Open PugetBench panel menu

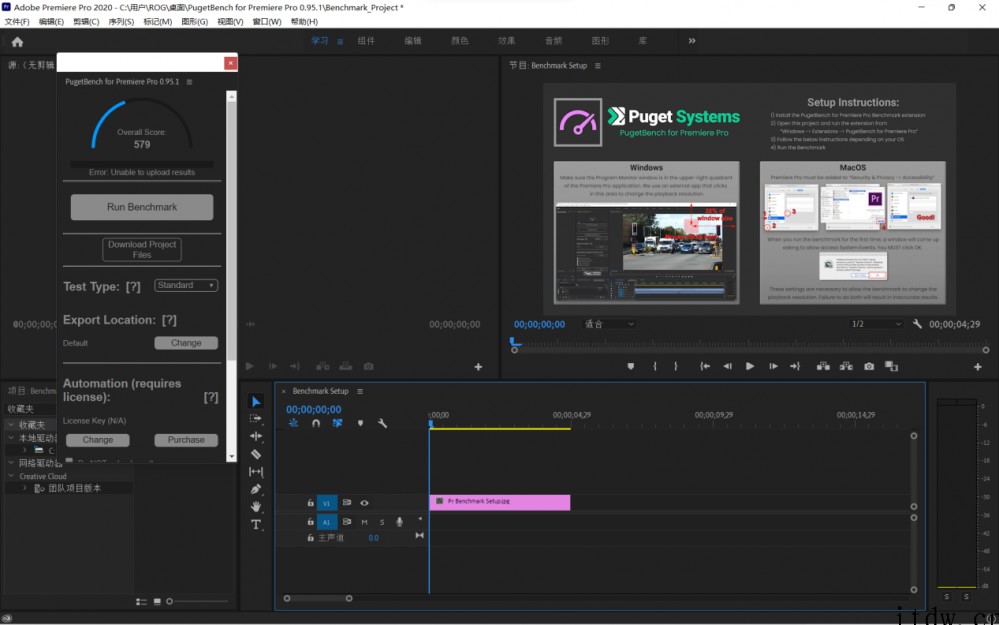pyautogui.click(x=189, y=82)
